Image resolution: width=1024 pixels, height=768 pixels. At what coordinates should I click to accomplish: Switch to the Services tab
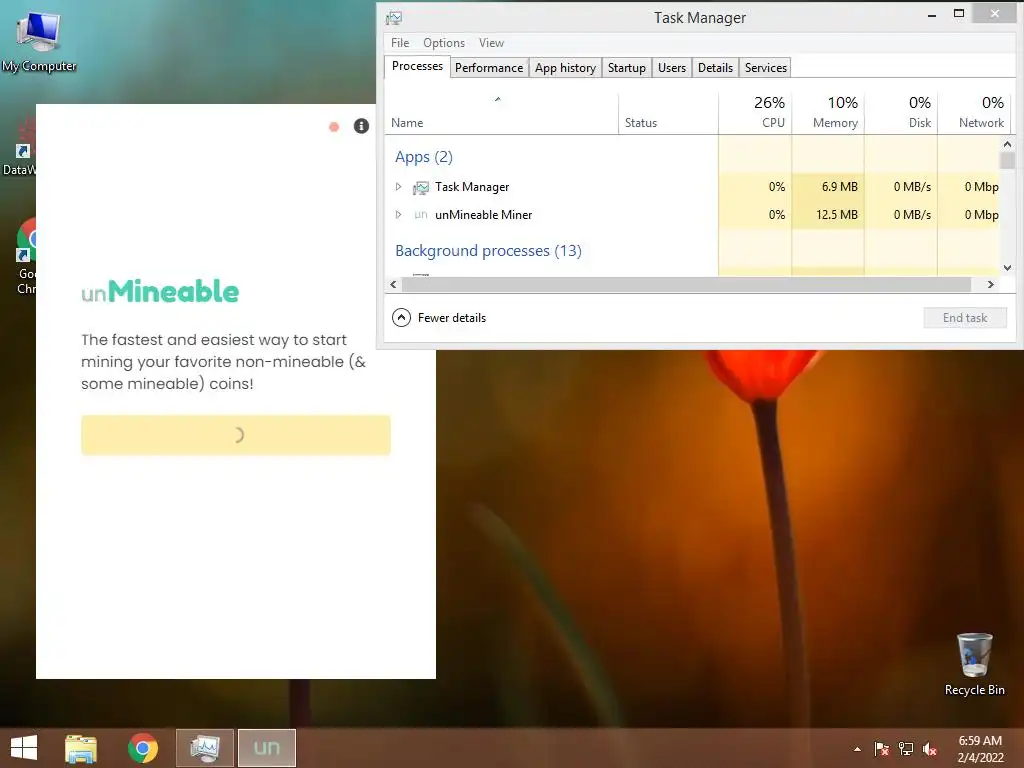[765, 68]
